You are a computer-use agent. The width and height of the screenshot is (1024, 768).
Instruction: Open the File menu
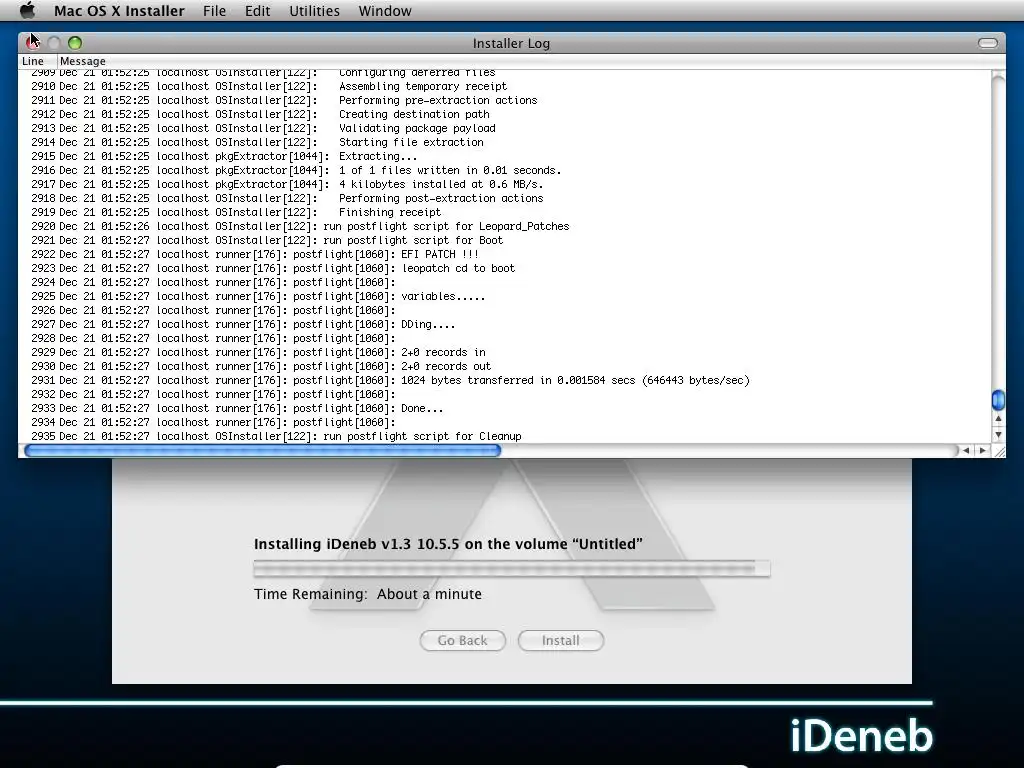coord(214,11)
